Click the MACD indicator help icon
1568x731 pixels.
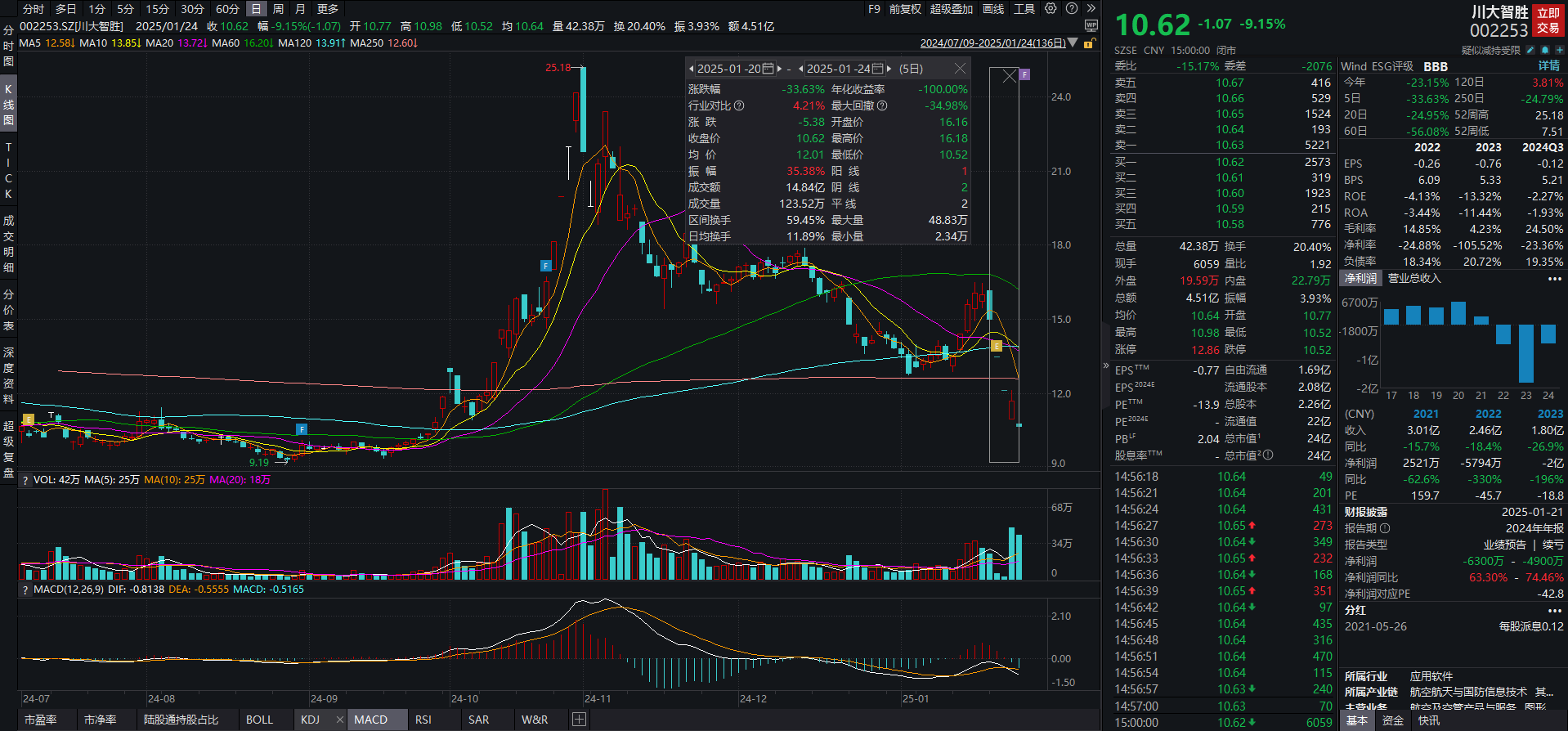pyautogui.click(x=25, y=590)
